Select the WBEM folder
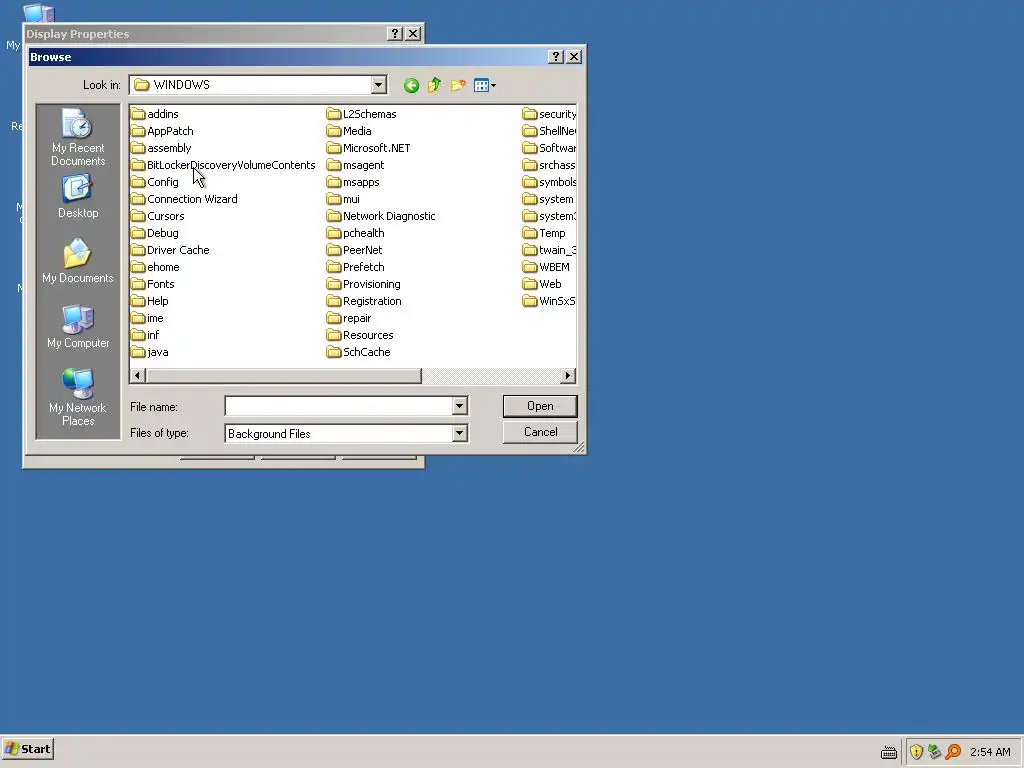 click(547, 267)
